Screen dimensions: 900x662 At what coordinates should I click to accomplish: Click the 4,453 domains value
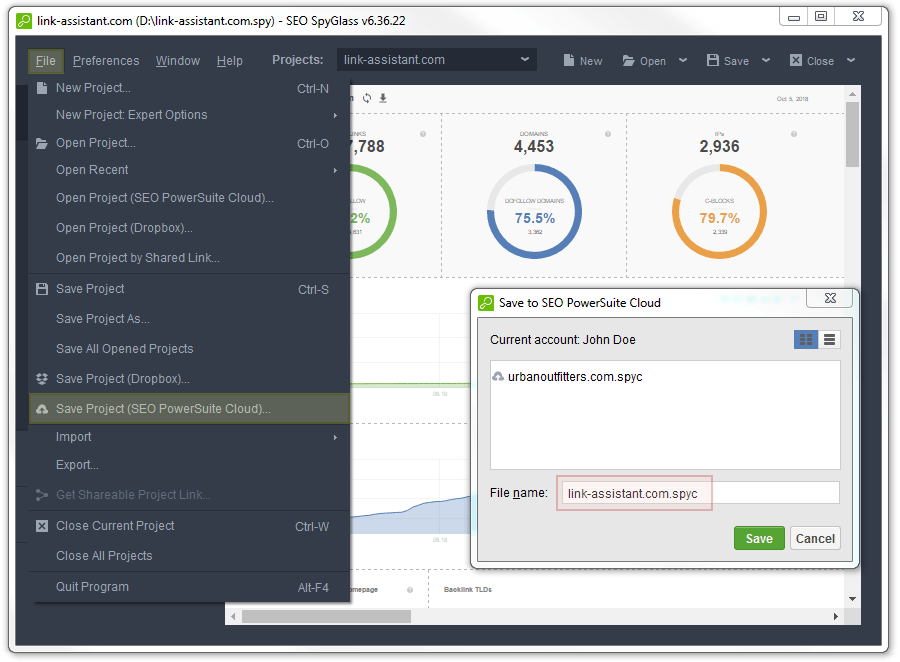coord(534,146)
